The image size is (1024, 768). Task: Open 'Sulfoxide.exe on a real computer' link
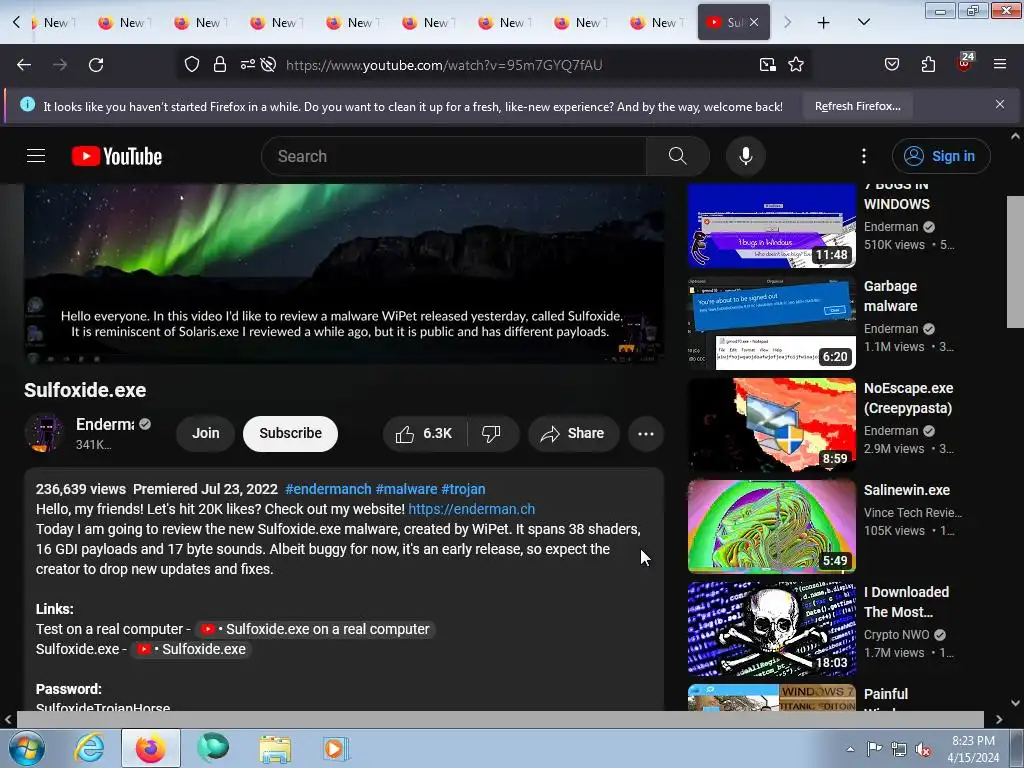pyautogui.click(x=315, y=630)
